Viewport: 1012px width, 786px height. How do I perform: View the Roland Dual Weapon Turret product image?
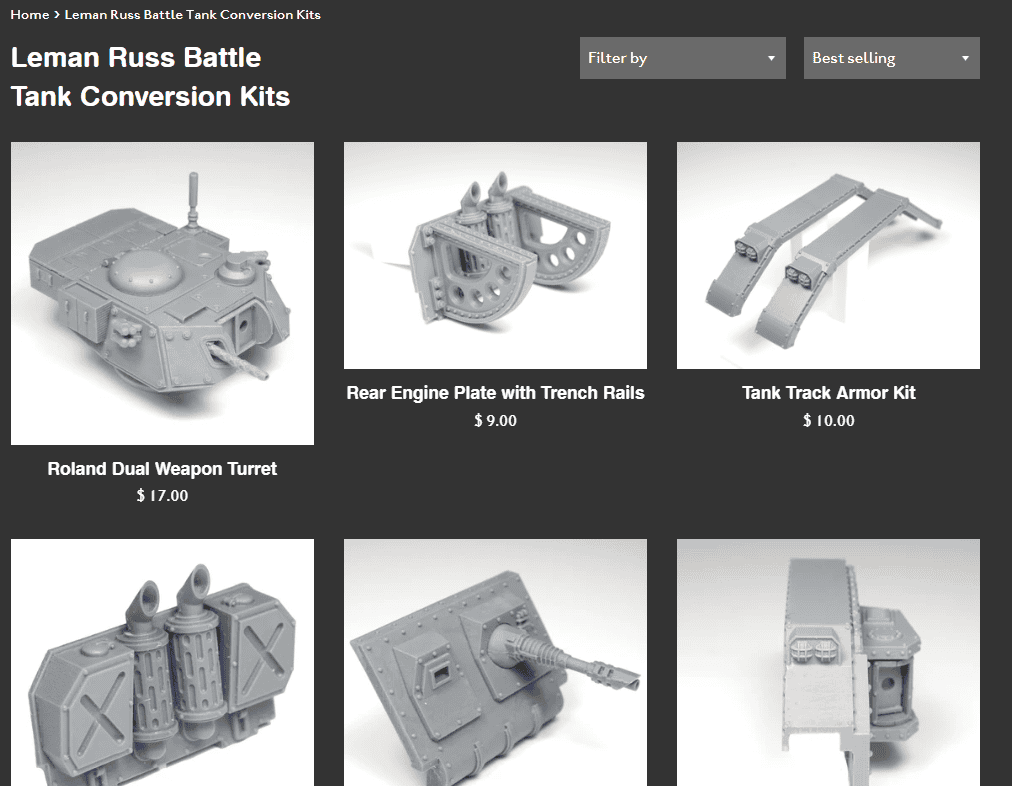[163, 294]
